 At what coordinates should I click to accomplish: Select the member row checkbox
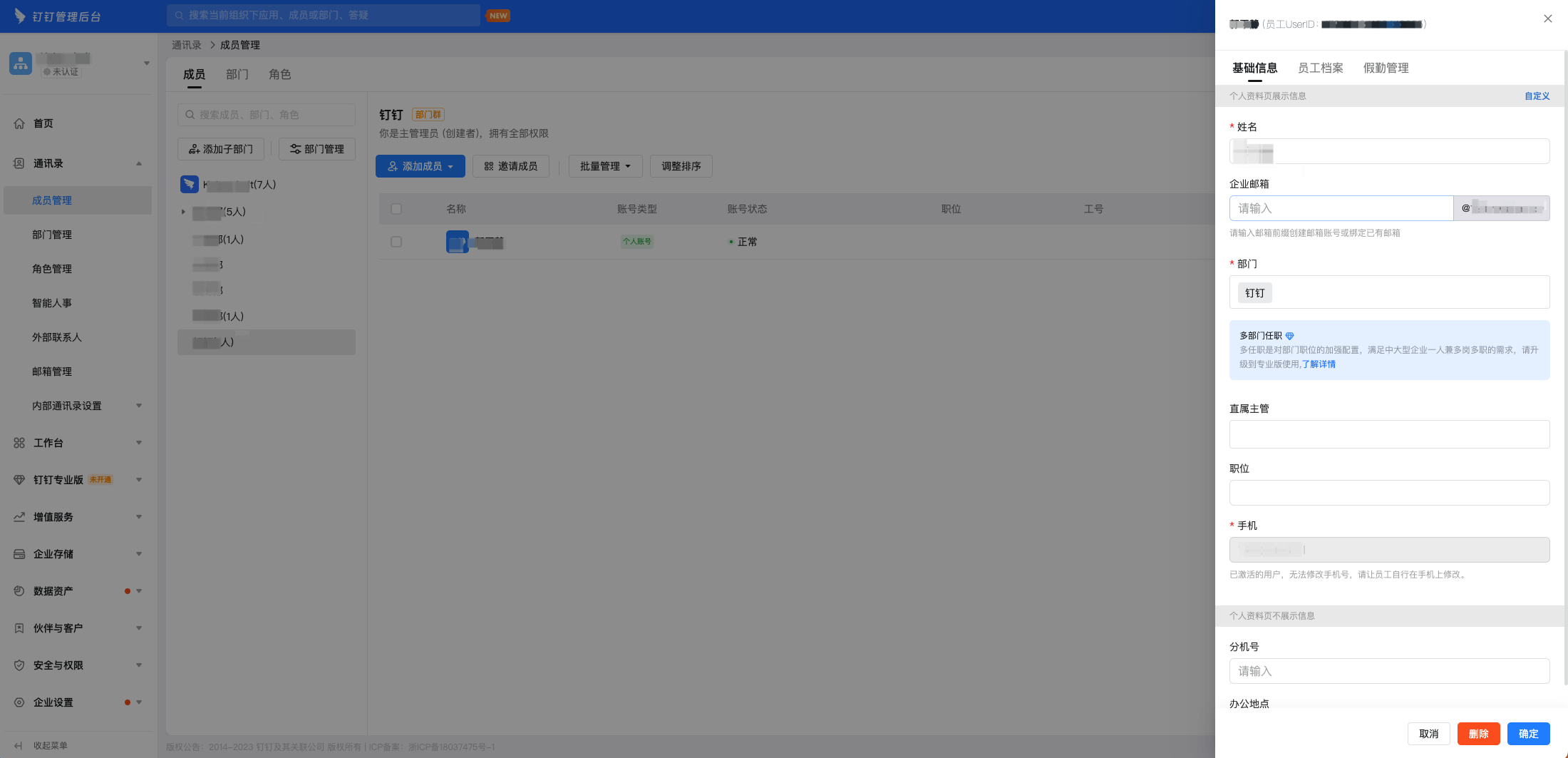tap(396, 242)
